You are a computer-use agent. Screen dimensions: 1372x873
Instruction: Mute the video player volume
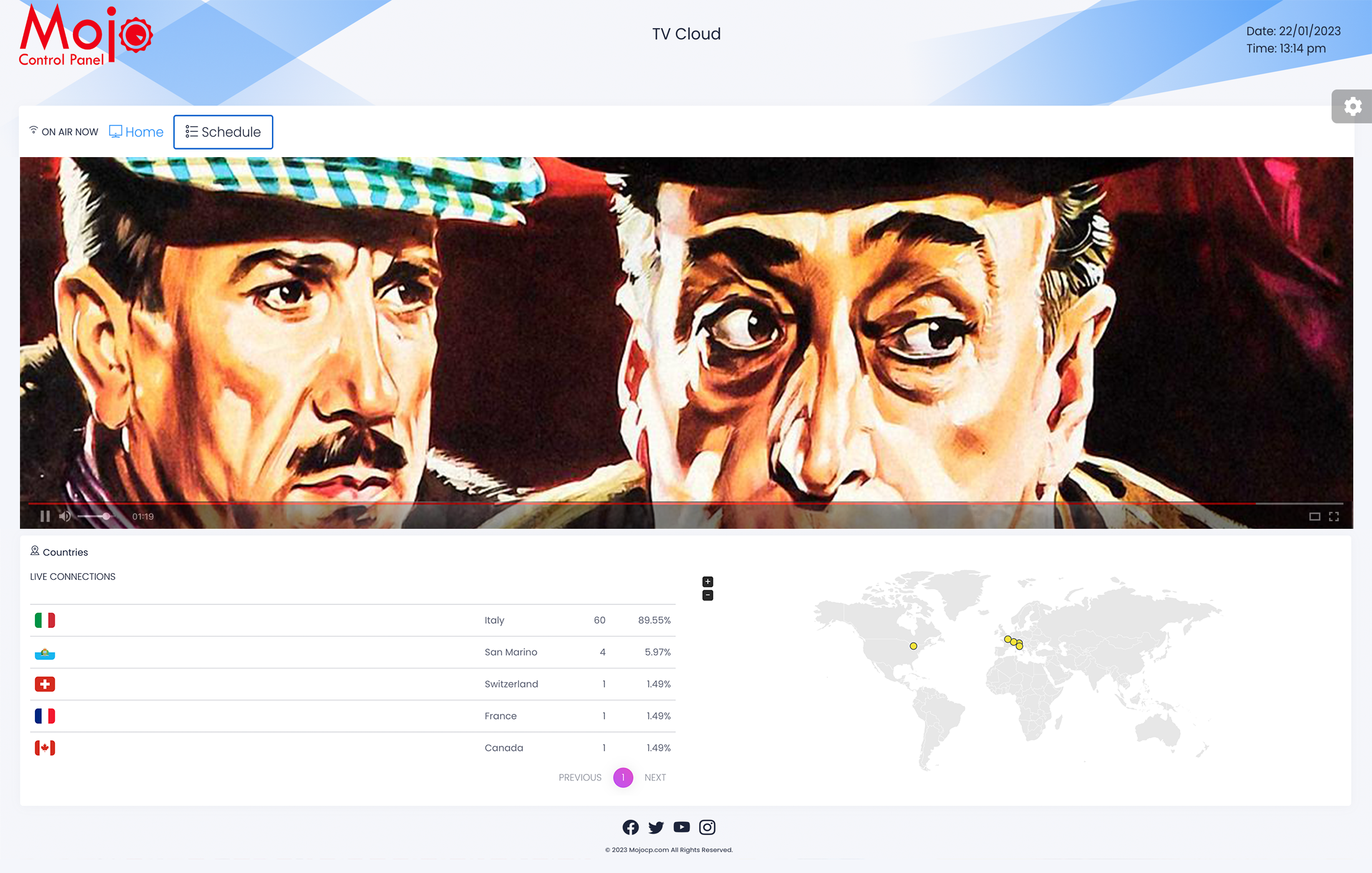pyautogui.click(x=65, y=516)
